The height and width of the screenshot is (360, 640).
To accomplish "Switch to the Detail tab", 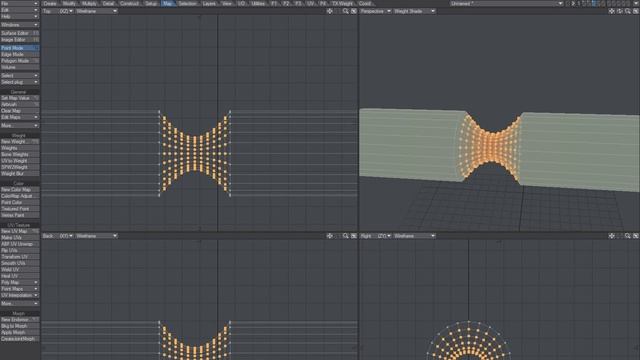I will pyautogui.click(x=108, y=3).
